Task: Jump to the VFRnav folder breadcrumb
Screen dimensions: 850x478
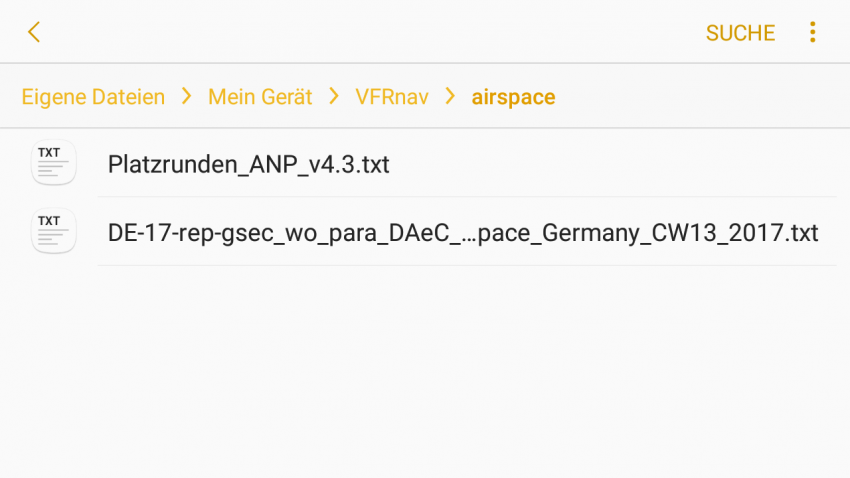Action: 392,97
